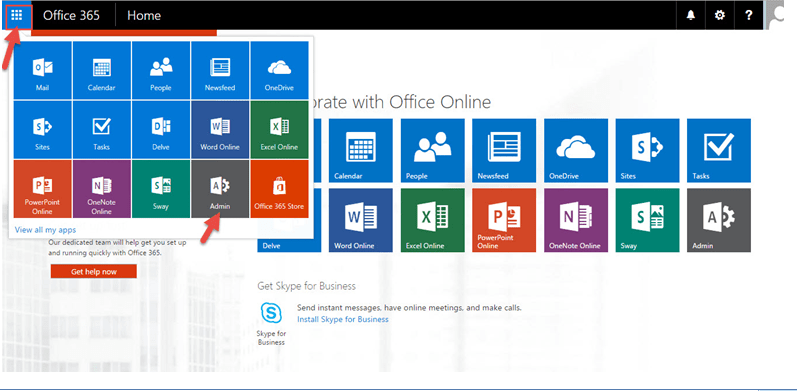Open Sites tile on home page
The width and height of the screenshot is (797, 391).
point(647,151)
